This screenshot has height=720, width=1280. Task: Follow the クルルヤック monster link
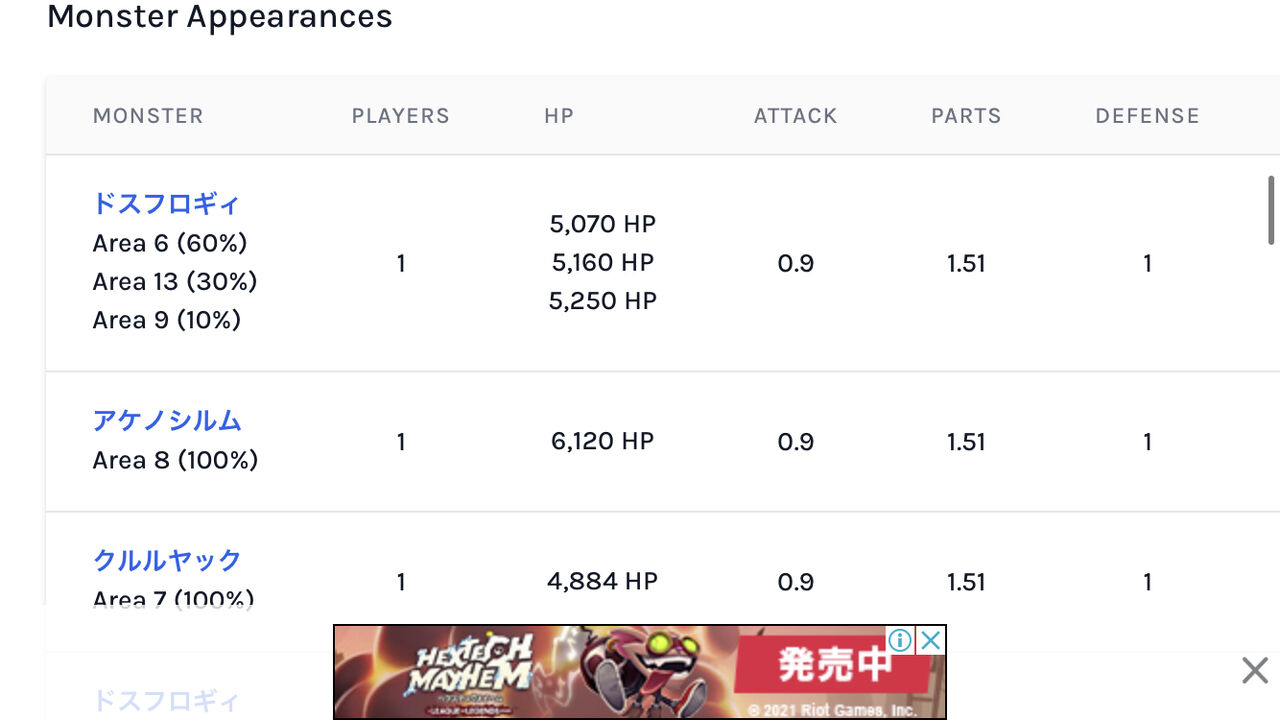pos(167,560)
